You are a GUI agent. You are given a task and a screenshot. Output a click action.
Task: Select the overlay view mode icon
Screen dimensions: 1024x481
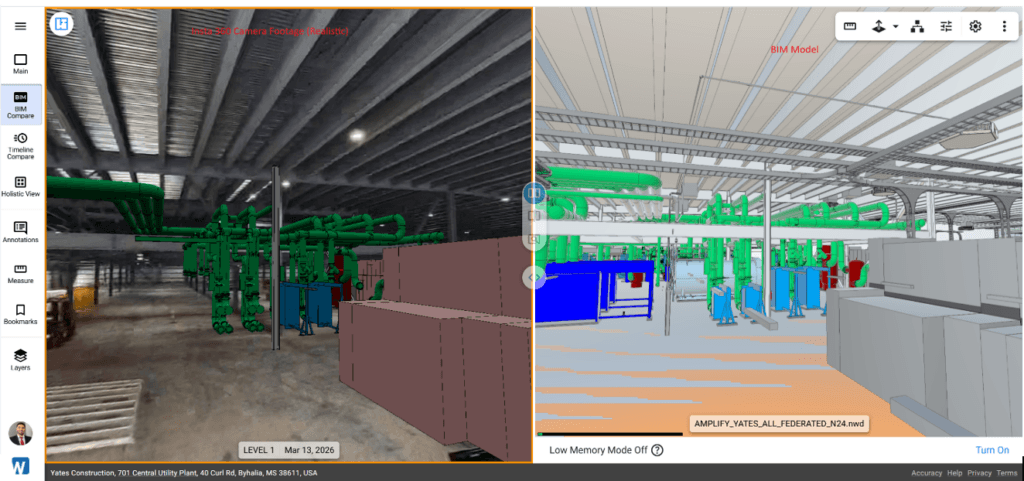tap(534, 217)
